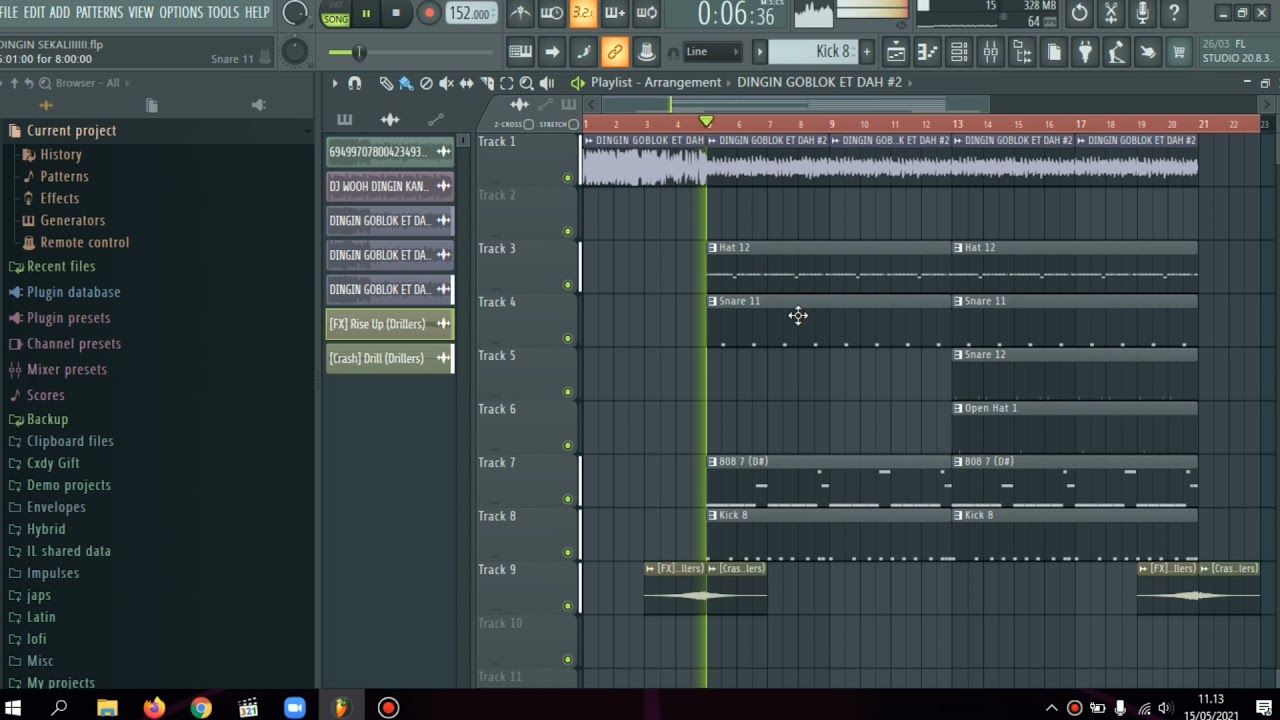Screen dimensions: 1280x720
Task: Click the metronome icon in top toolbar
Action: (520, 13)
